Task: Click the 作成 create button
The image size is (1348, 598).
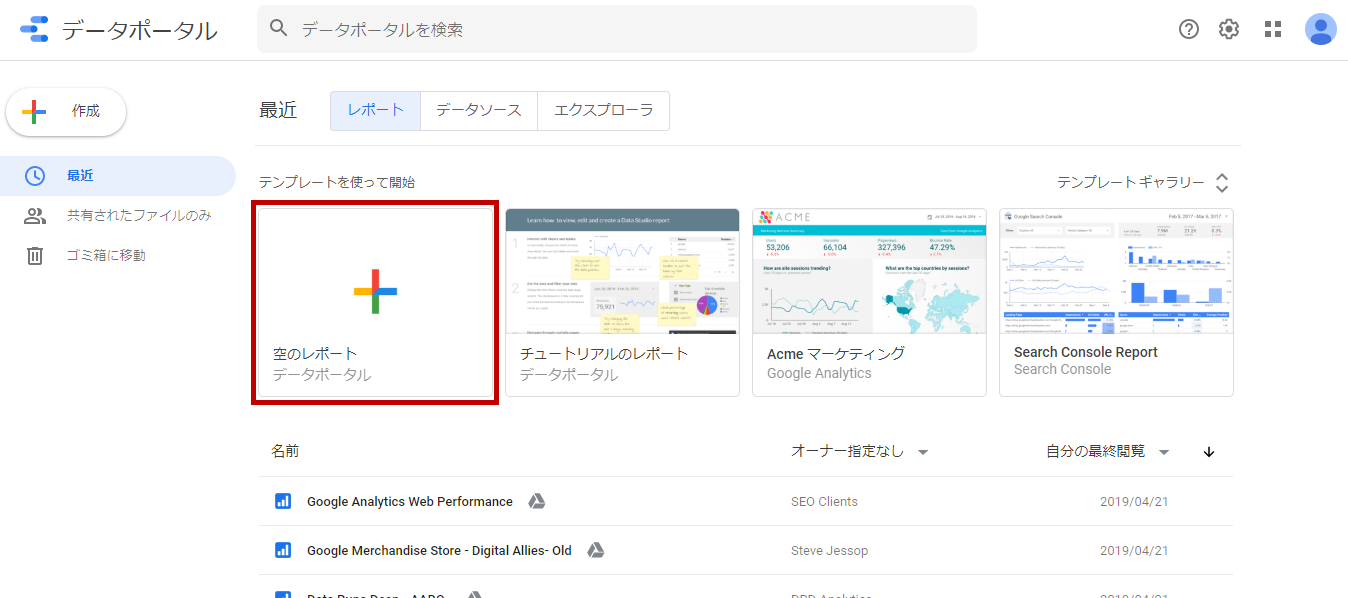Action: pos(66,111)
